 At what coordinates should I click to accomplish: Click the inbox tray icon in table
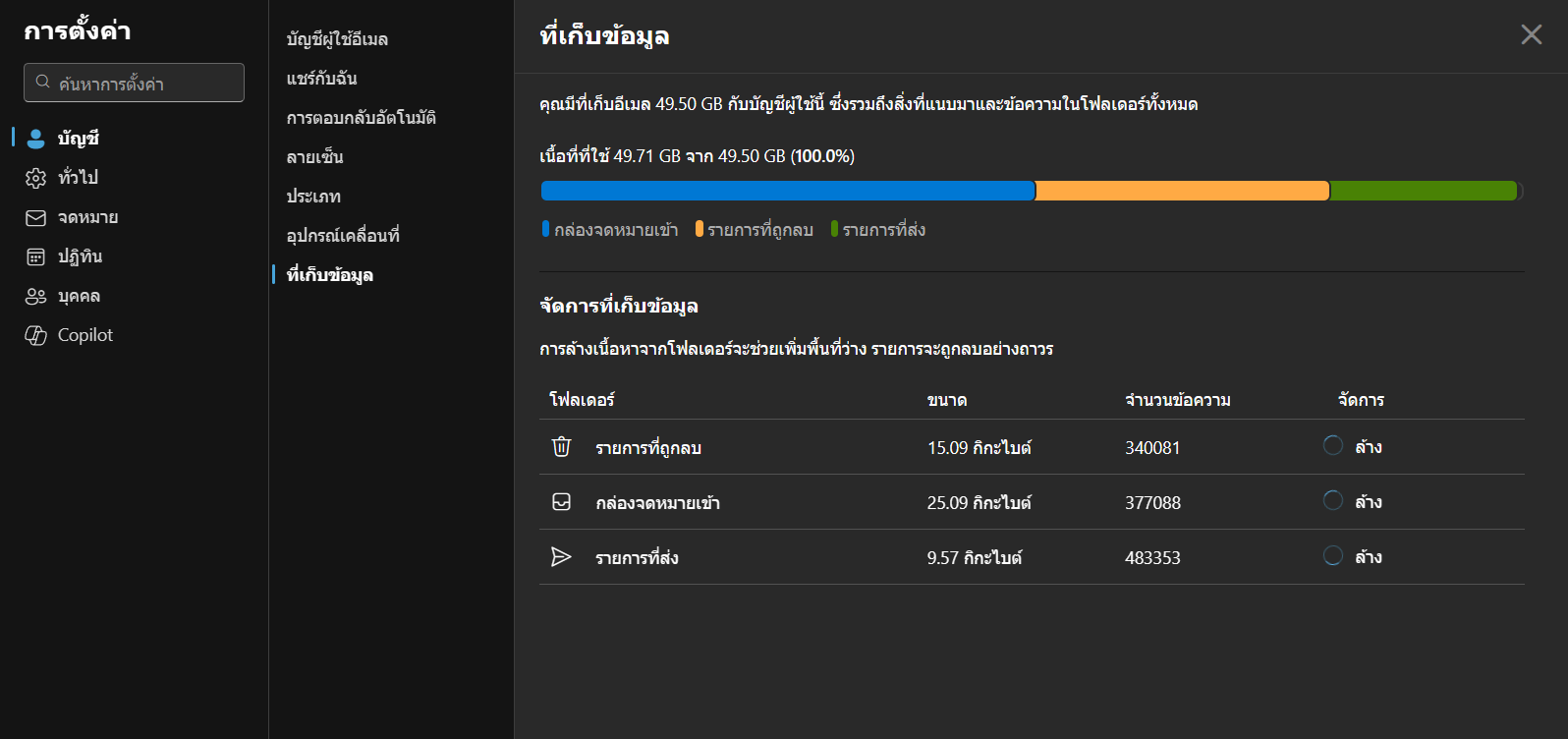click(561, 502)
